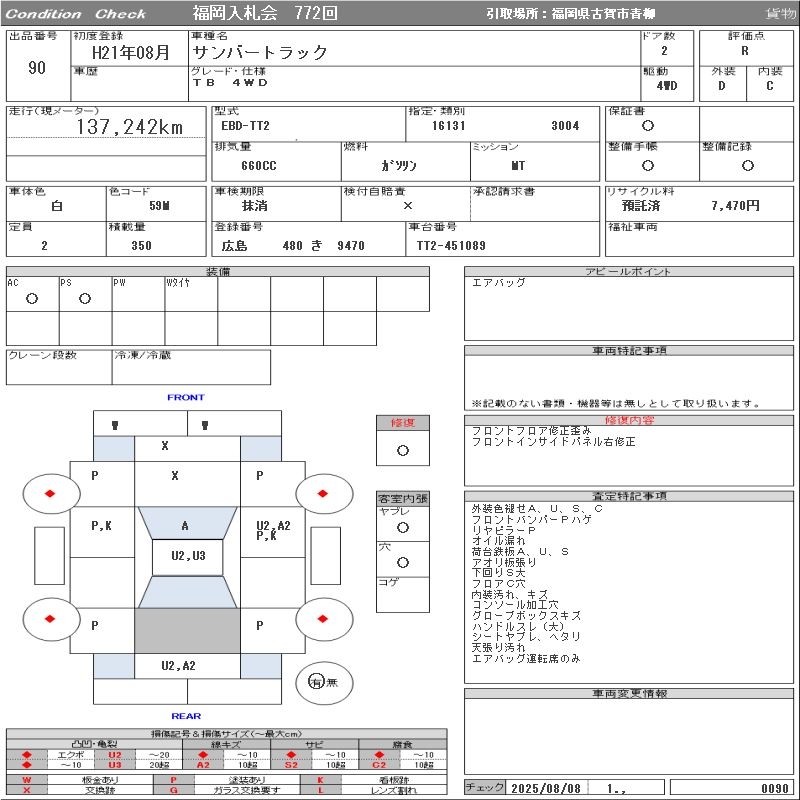Click the front-left wheel red diamond marker
Screen dimensions: 800x800
51,493
